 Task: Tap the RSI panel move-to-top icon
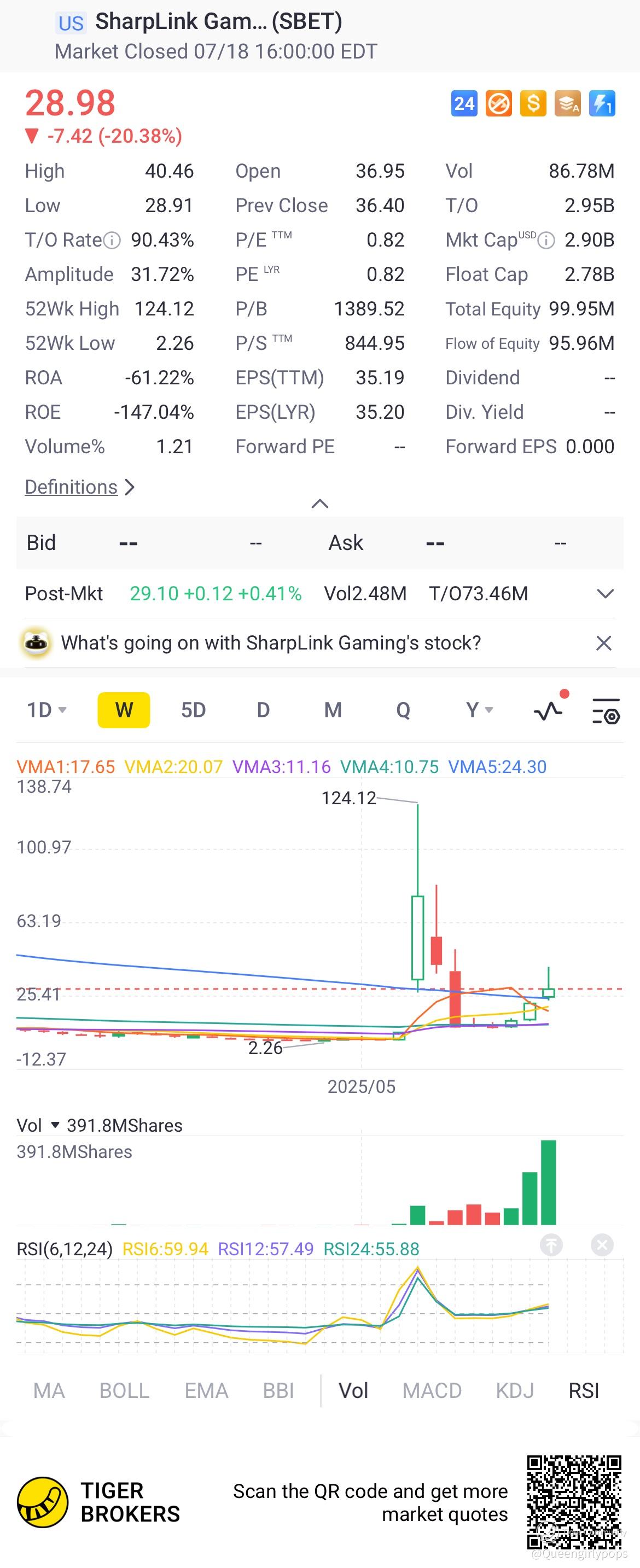(x=551, y=1245)
